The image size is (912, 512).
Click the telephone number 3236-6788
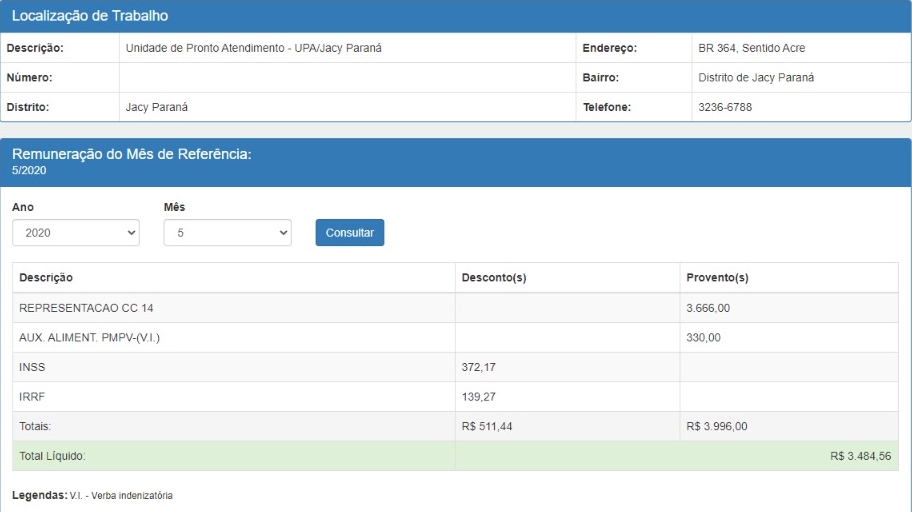click(x=725, y=107)
